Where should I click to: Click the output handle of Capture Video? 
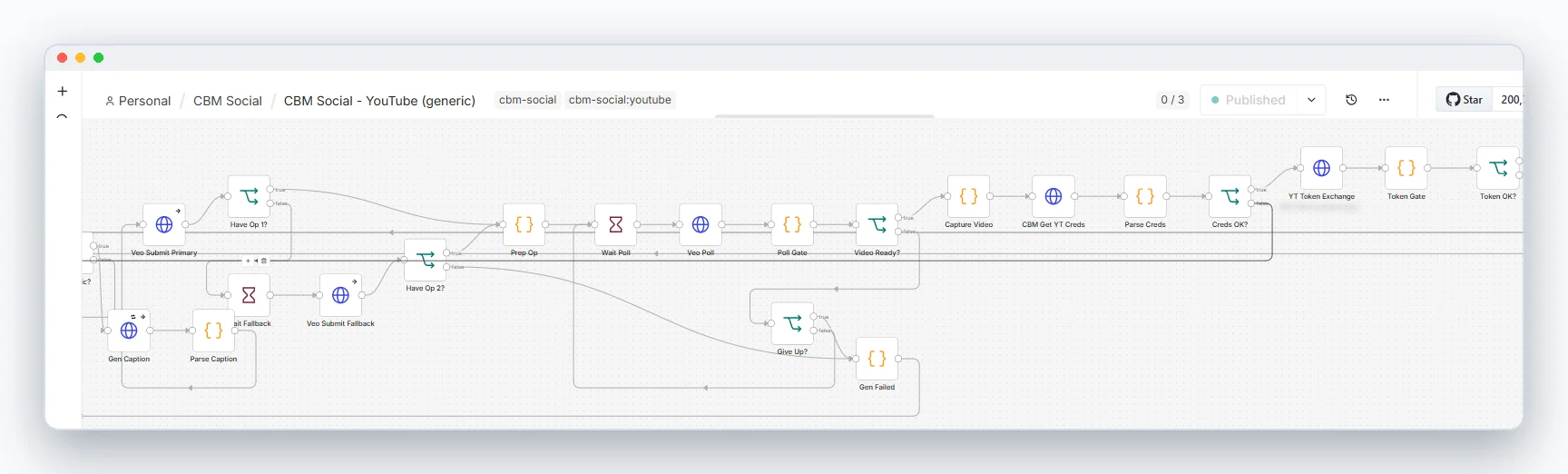point(989,196)
